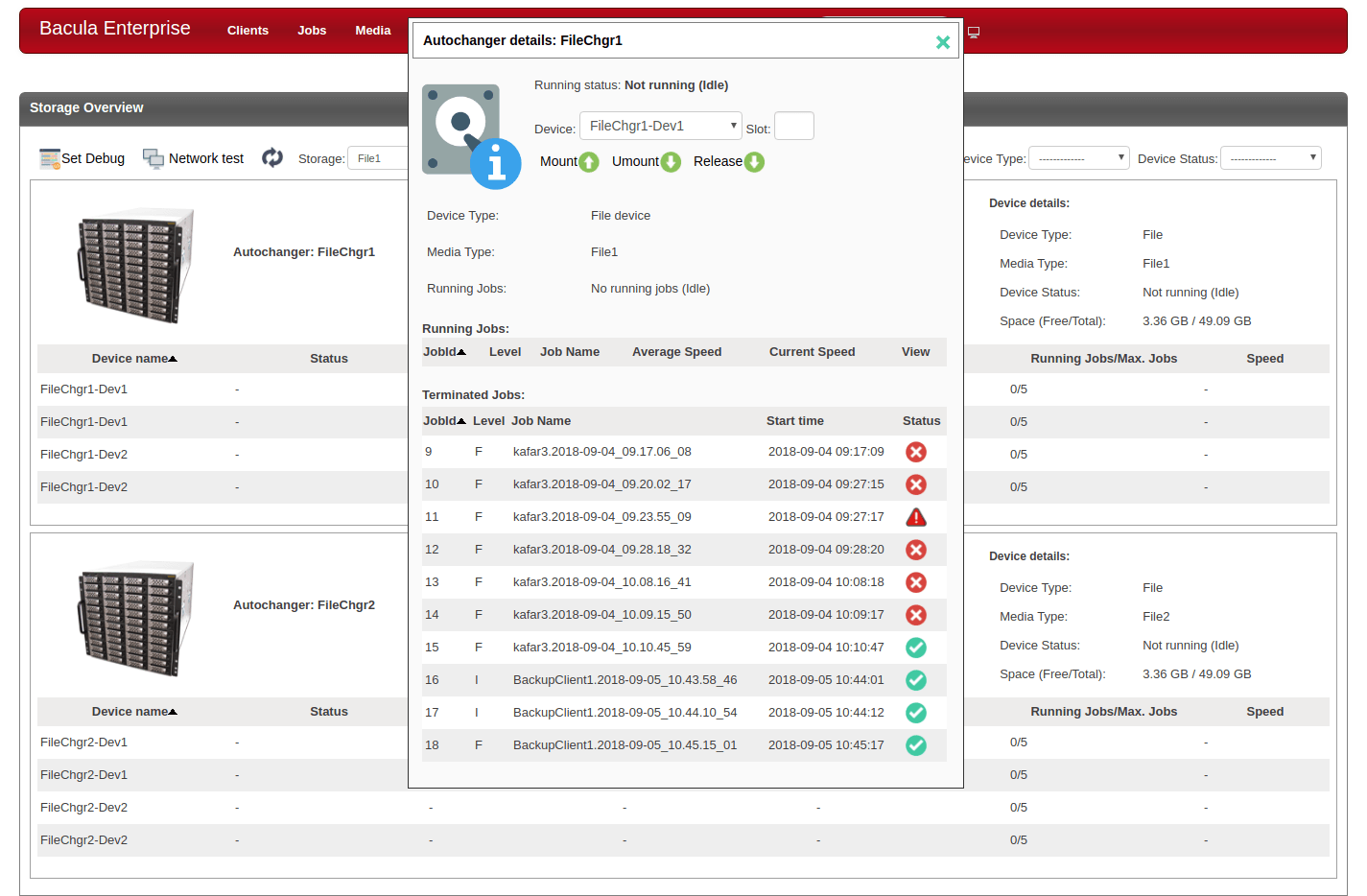Click start time 2018-09-04 10:08:18
Screen dimensions: 1367x896
[826, 582]
